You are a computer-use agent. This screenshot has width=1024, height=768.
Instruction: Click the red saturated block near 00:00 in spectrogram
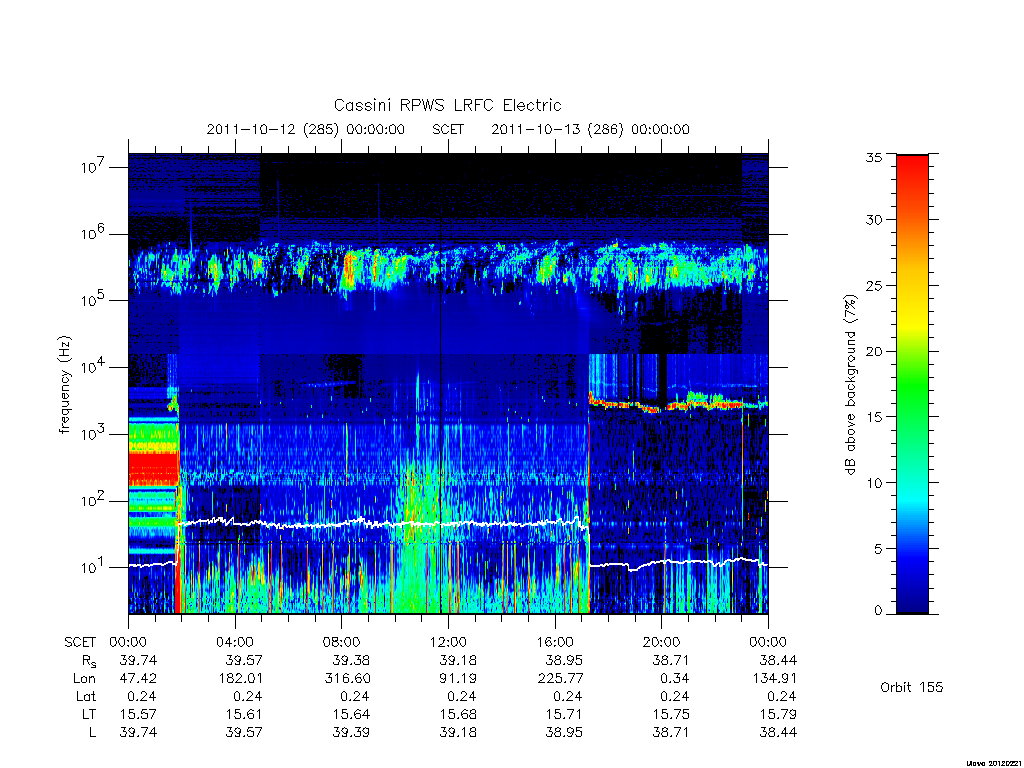click(153, 468)
